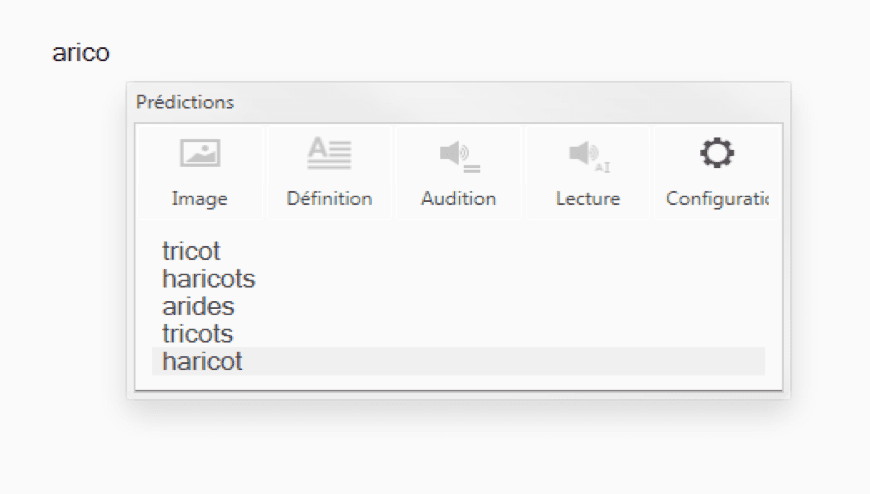Click the 'Définition' label text
Screen dimensions: 870x494
(x=329, y=199)
